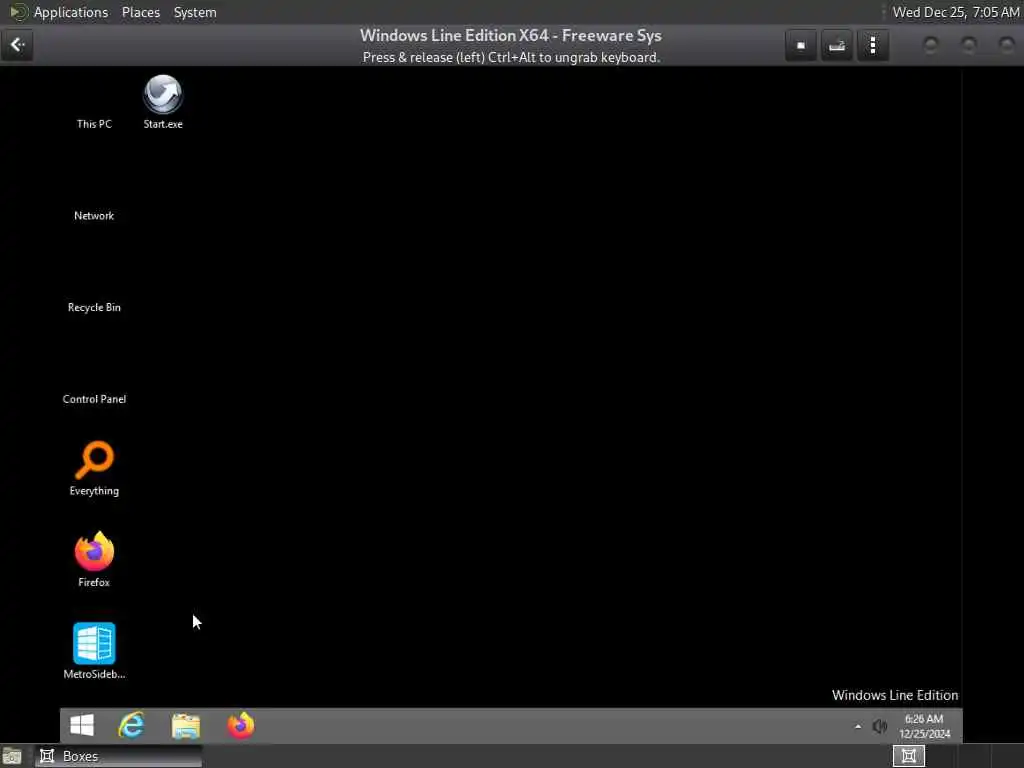
Task: Open the Boxes three-dot menu
Action: (872, 45)
